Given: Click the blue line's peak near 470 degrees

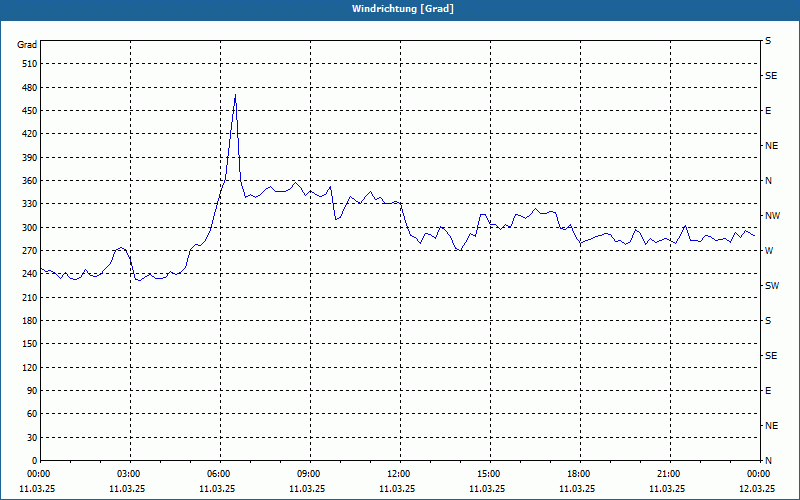Looking at the screenshot, I should click(x=235, y=95).
